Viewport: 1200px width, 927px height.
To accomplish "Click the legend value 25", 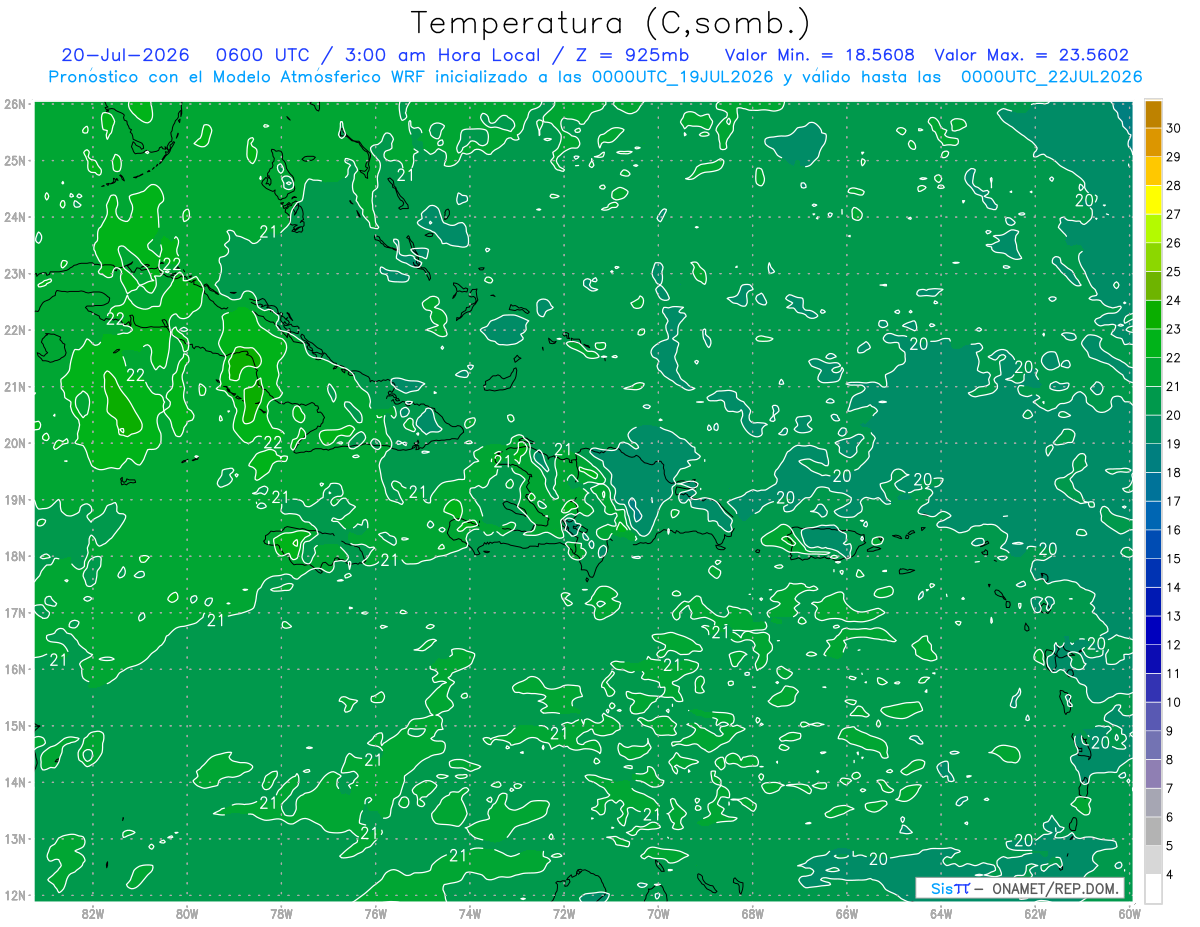I will [1174, 272].
